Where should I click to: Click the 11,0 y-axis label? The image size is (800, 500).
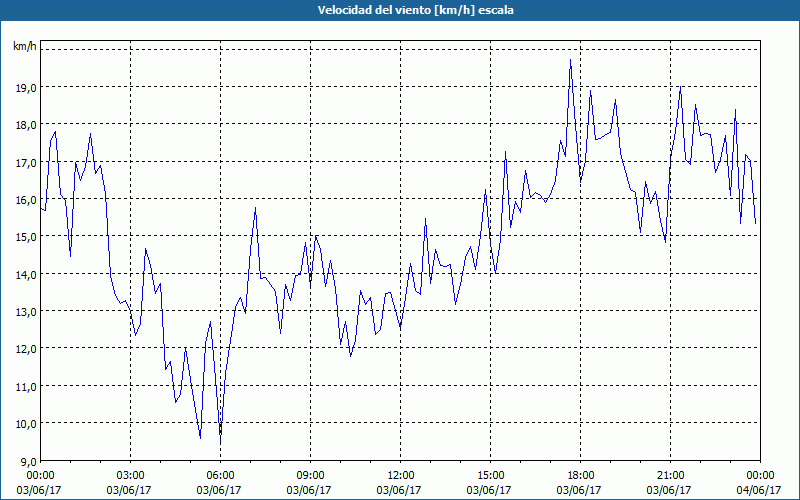pyautogui.click(x=27, y=387)
